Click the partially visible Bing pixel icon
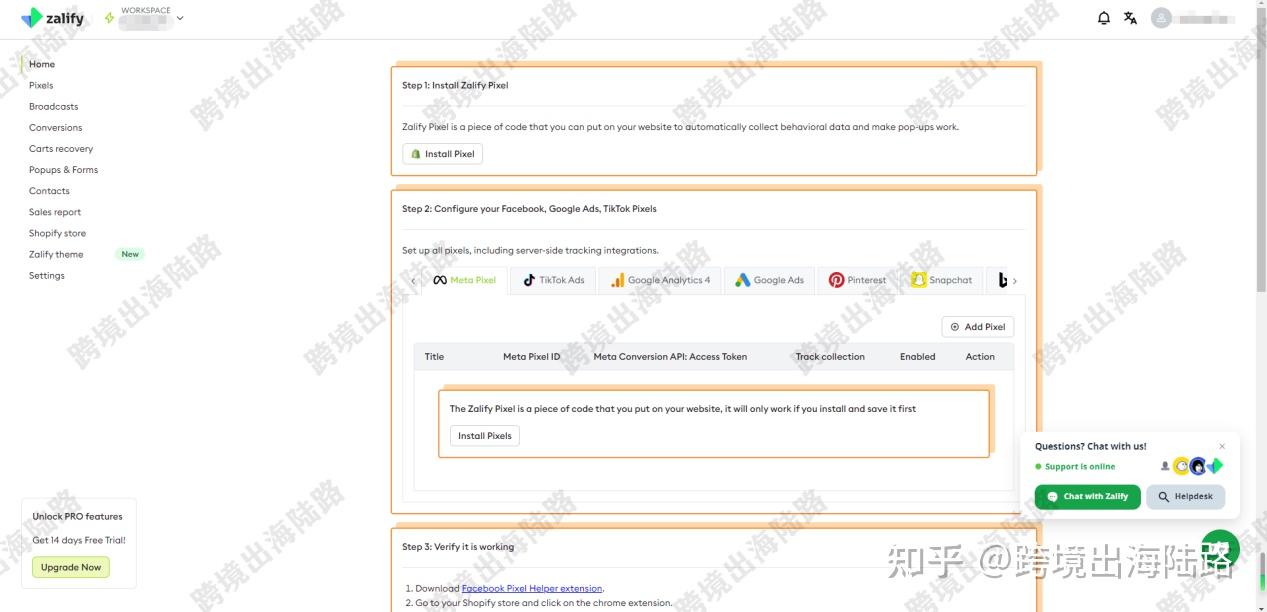1267x612 pixels. click(1003, 280)
